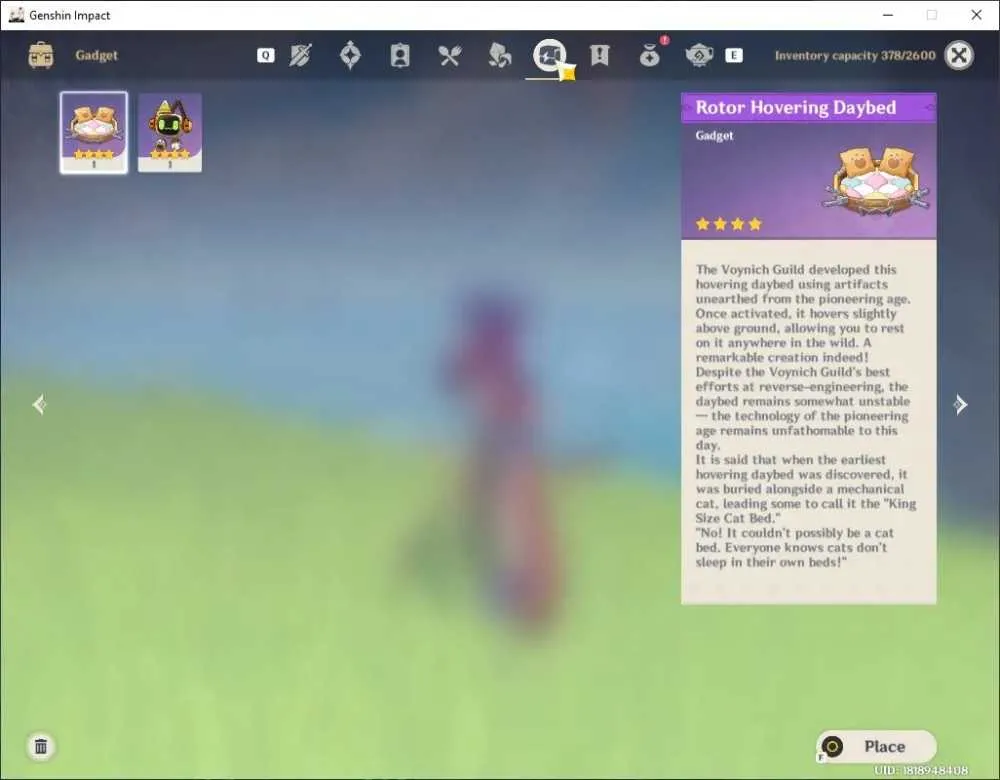Open the Materials inventory tab

click(499, 55)
